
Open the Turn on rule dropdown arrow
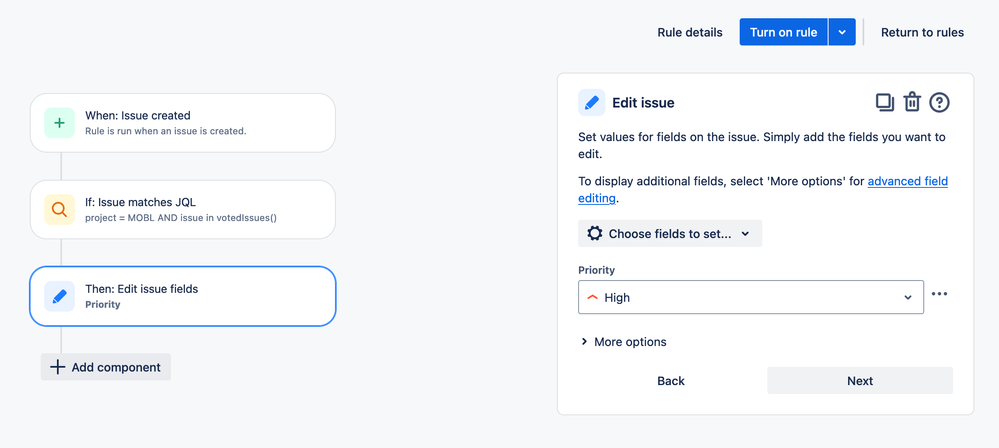click(842, 32)
